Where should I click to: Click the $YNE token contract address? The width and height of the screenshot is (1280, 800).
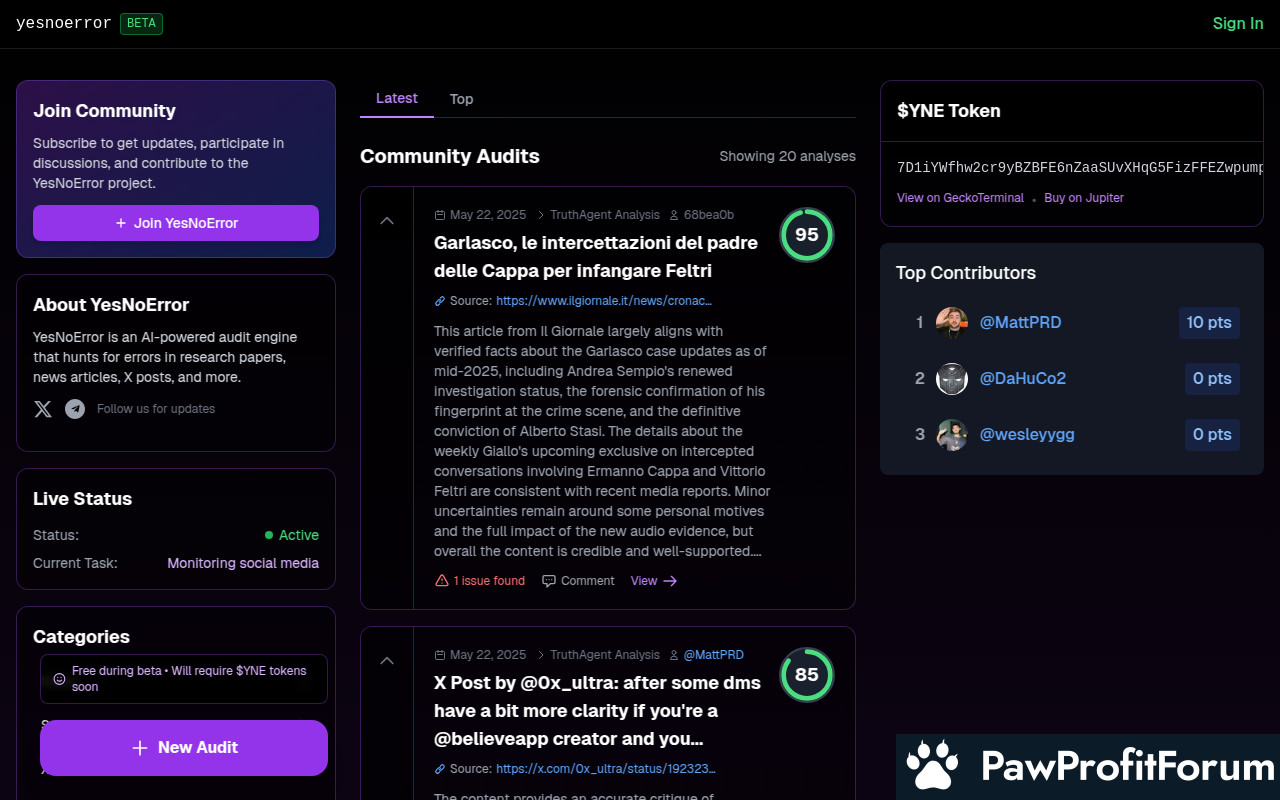(1078, 167)
